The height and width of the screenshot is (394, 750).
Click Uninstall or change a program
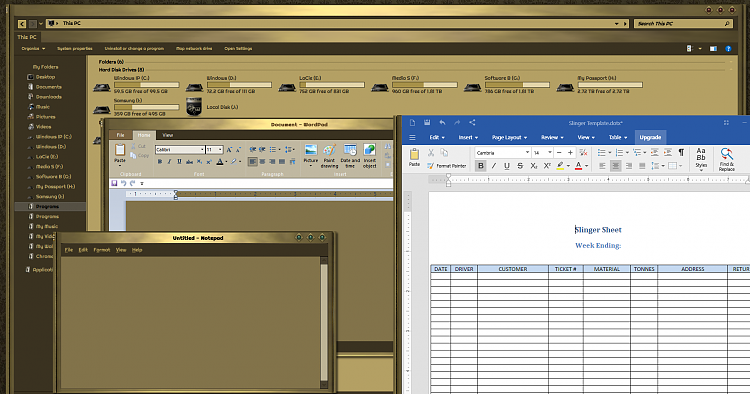click(134, 49)
